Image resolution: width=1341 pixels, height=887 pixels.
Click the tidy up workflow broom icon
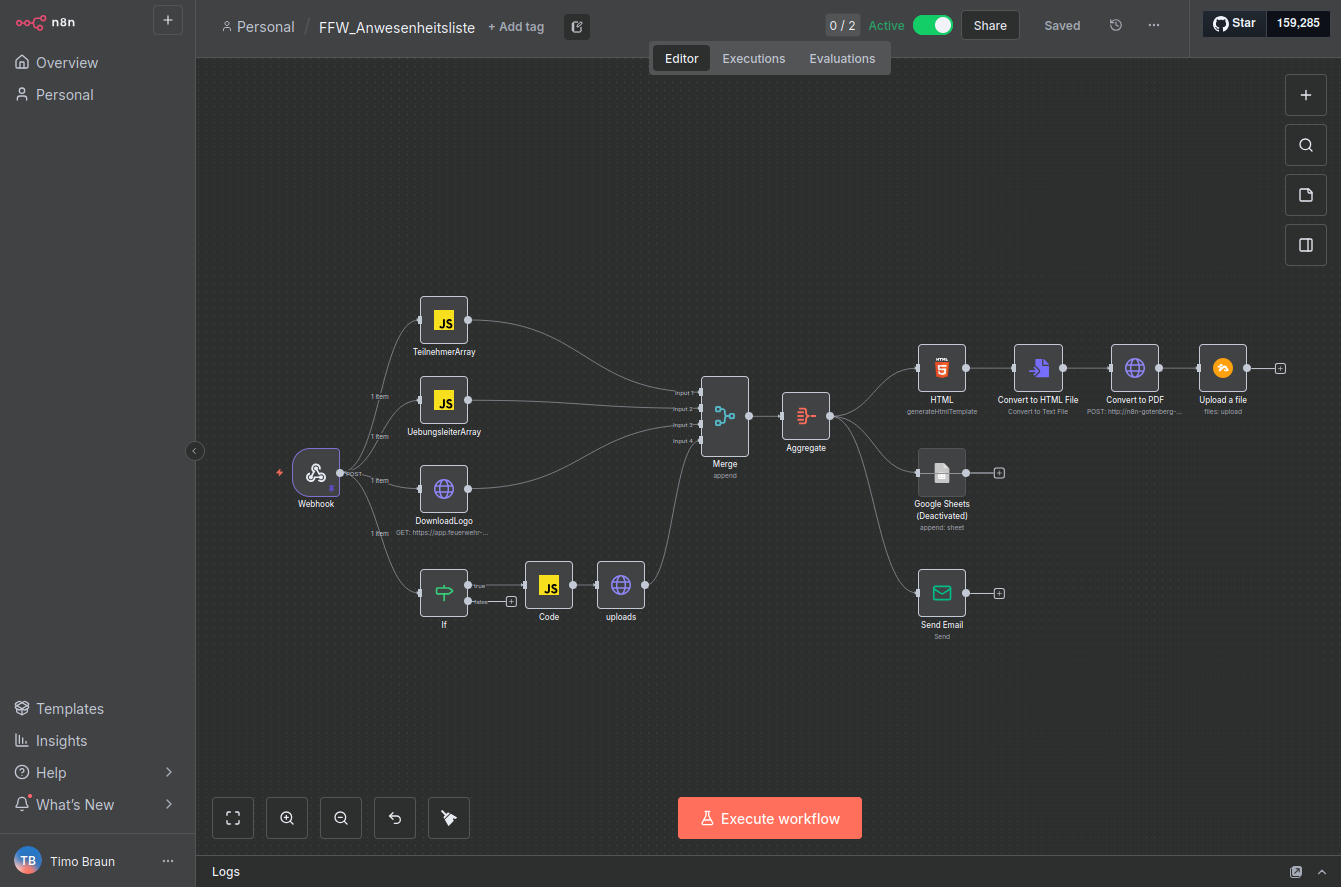tap(449, 818)
